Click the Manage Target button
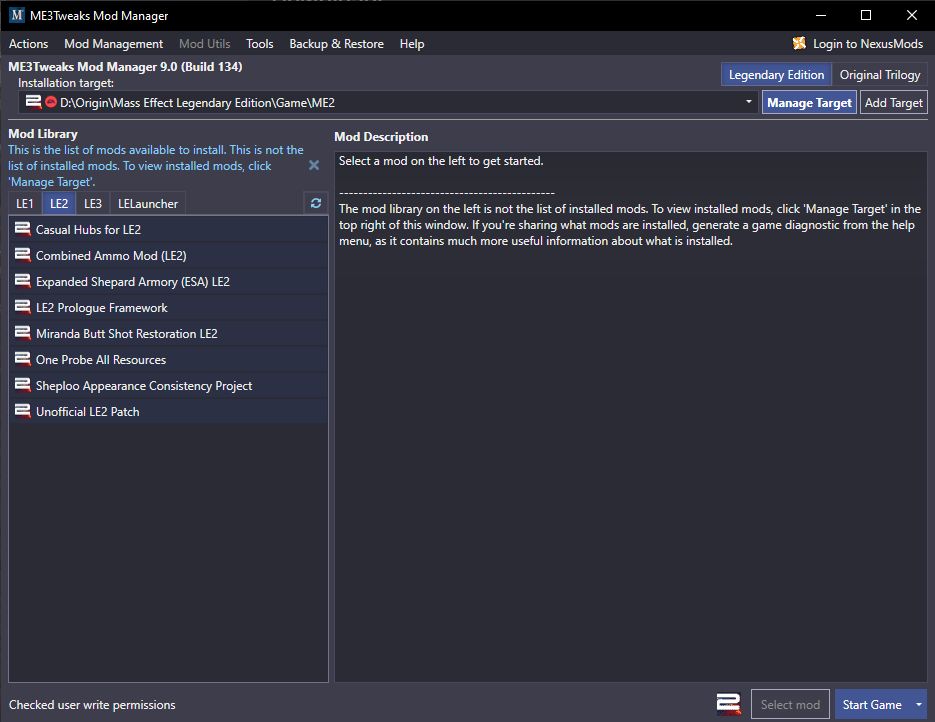This screenshot has width=935, height=722. tap(809, 103)
